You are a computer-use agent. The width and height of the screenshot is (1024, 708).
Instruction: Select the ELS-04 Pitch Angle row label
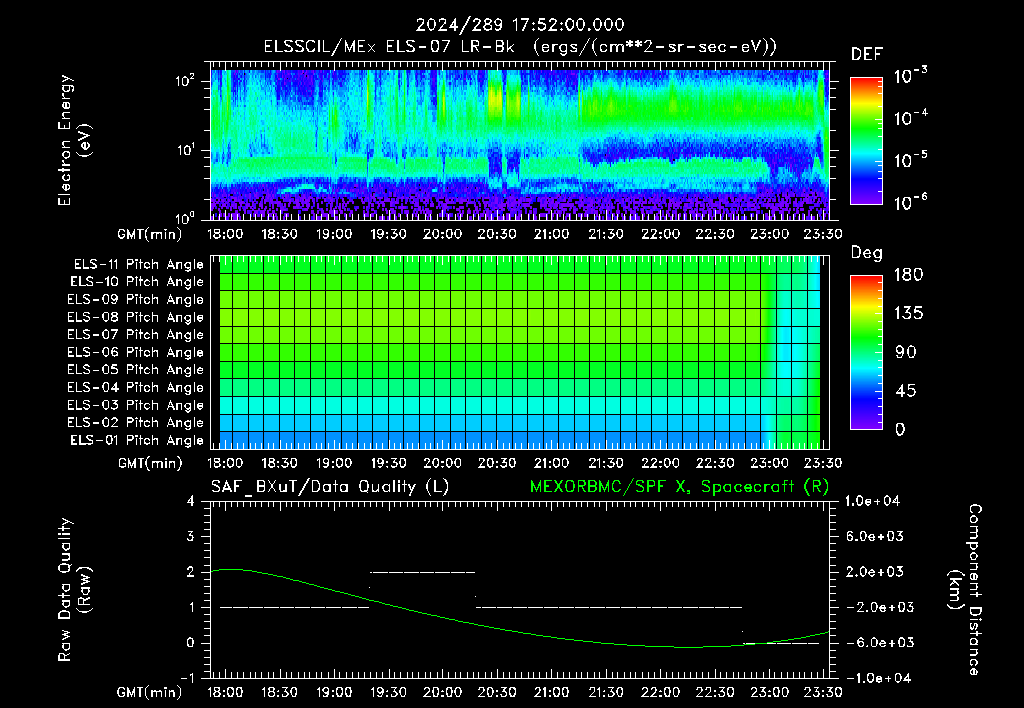coord(136,387)
